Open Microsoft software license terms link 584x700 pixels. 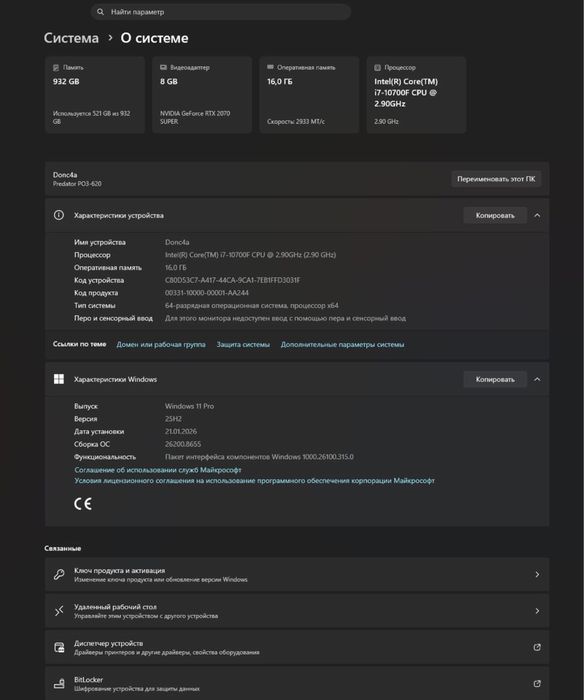254,480
